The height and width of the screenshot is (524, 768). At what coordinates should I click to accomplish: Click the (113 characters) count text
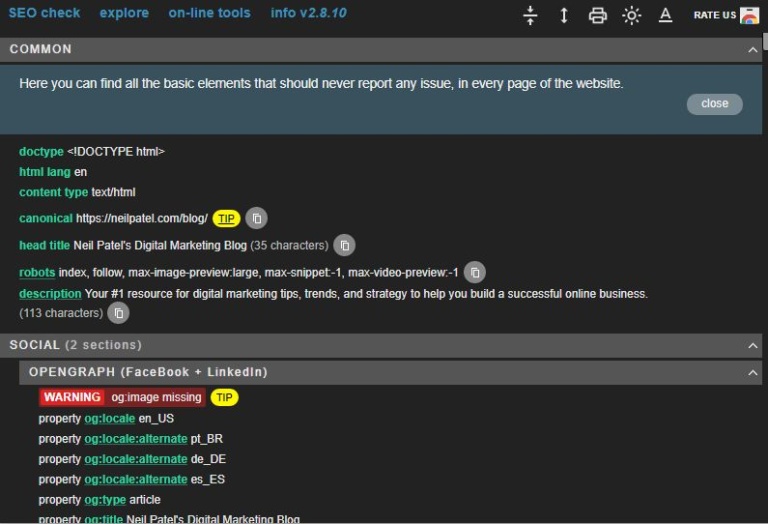(61, 313)
